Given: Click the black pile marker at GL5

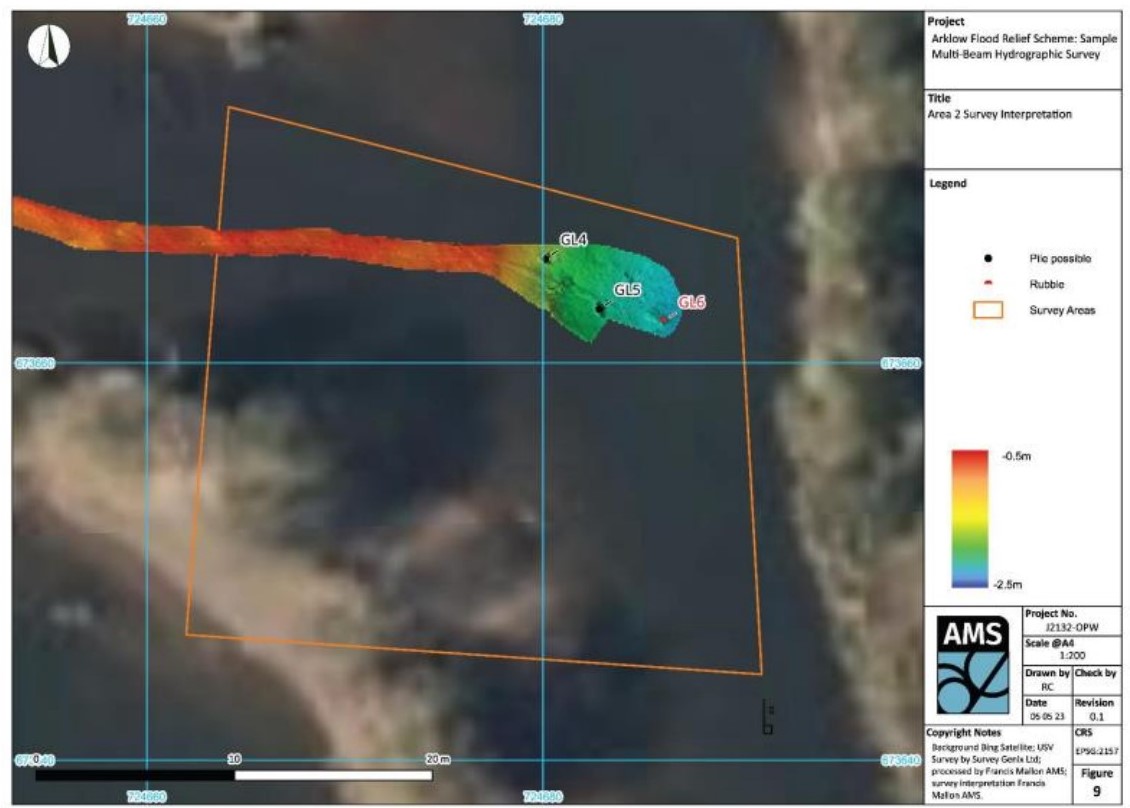Looking at the screenshot, I should point(599,308).
